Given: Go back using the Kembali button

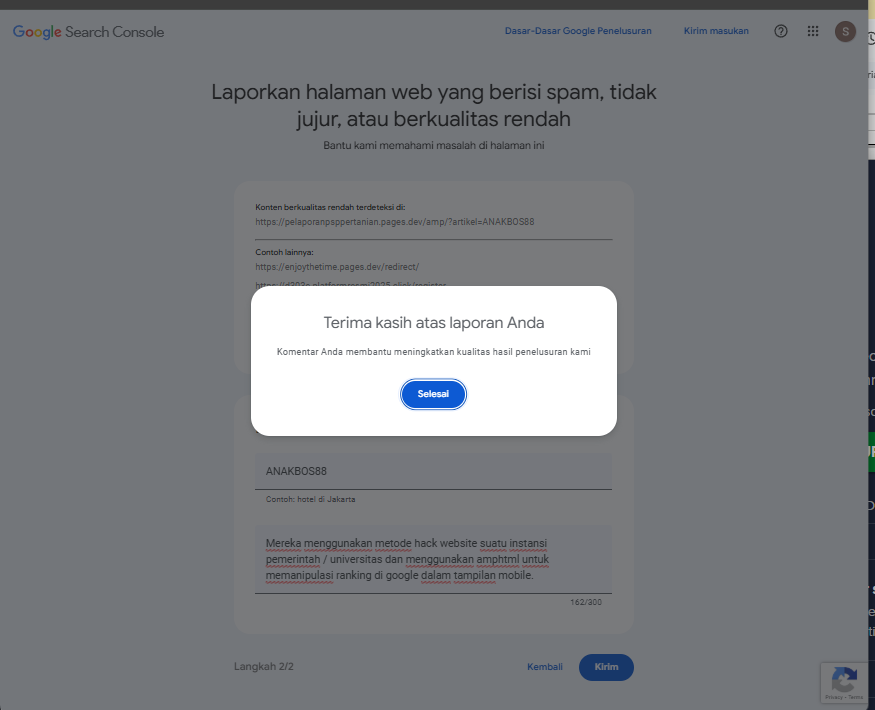Looking at the screenshot, I should 545,667.
